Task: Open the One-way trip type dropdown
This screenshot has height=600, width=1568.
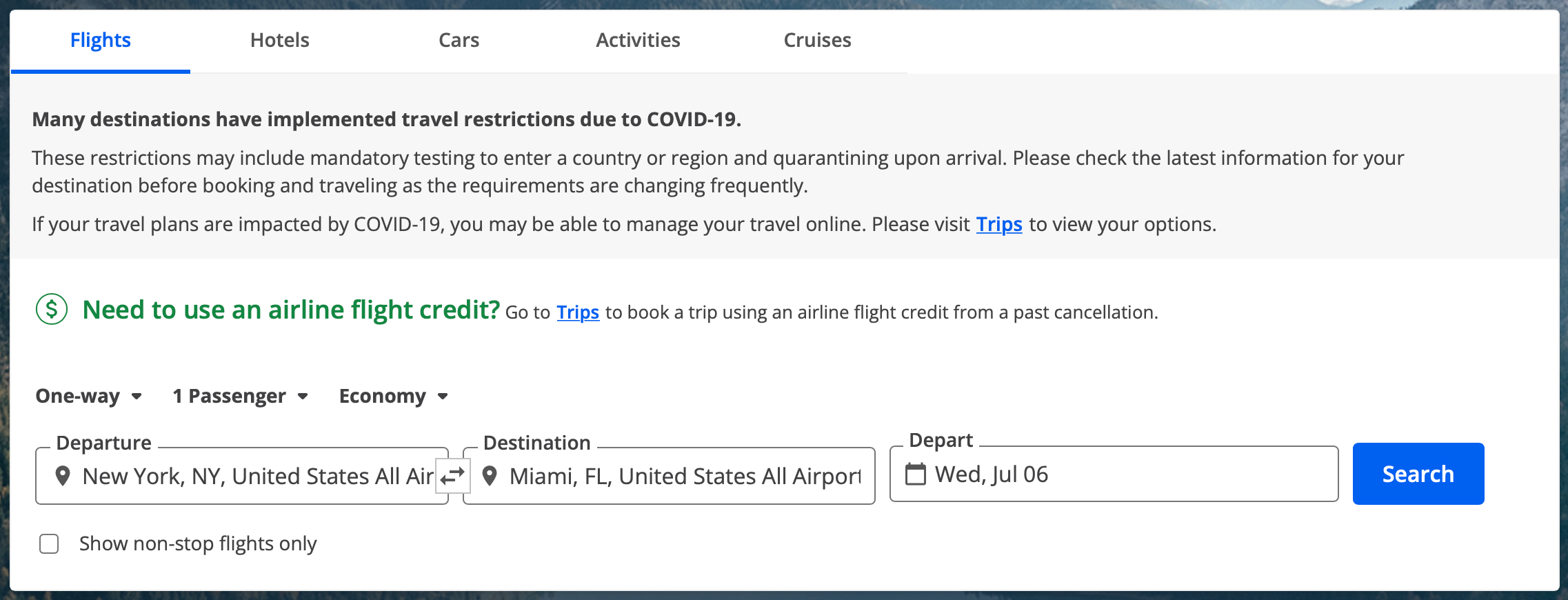Action: (88, 396)
